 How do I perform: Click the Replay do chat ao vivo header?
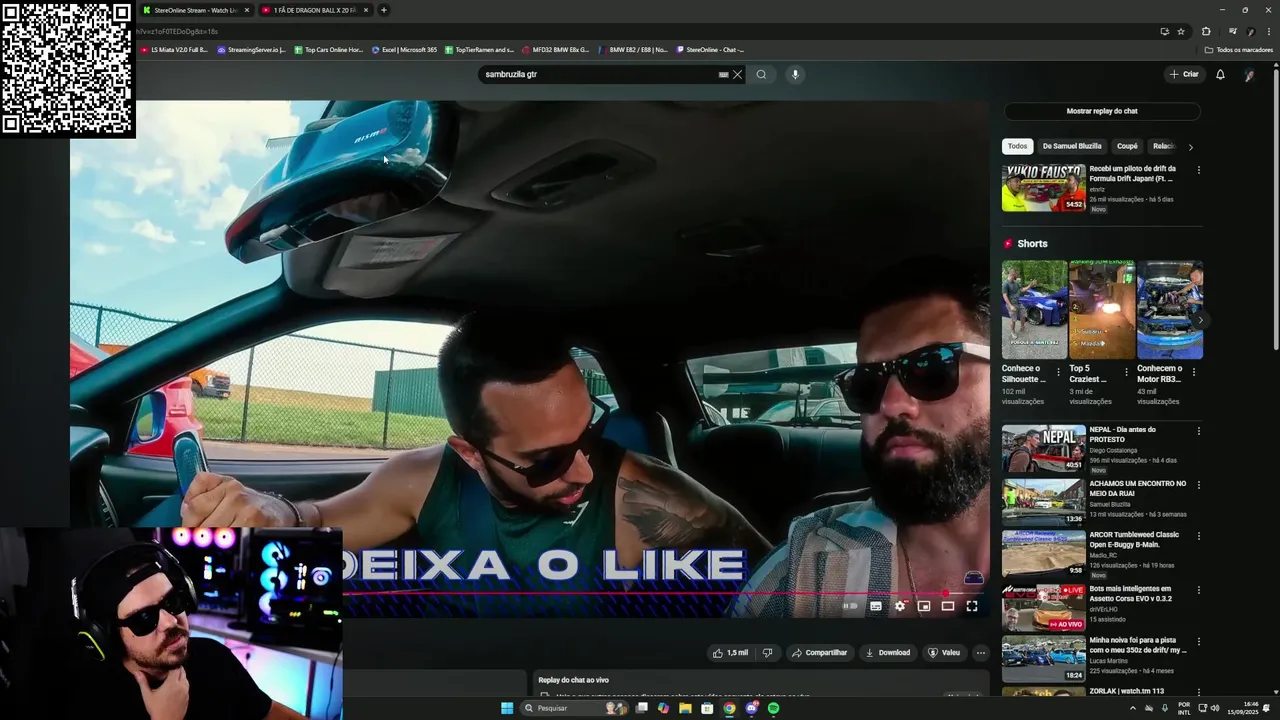pos(573,680)
